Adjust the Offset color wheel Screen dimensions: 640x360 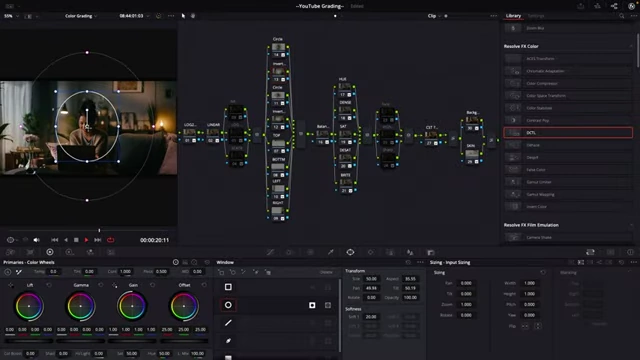pos(184,306)
